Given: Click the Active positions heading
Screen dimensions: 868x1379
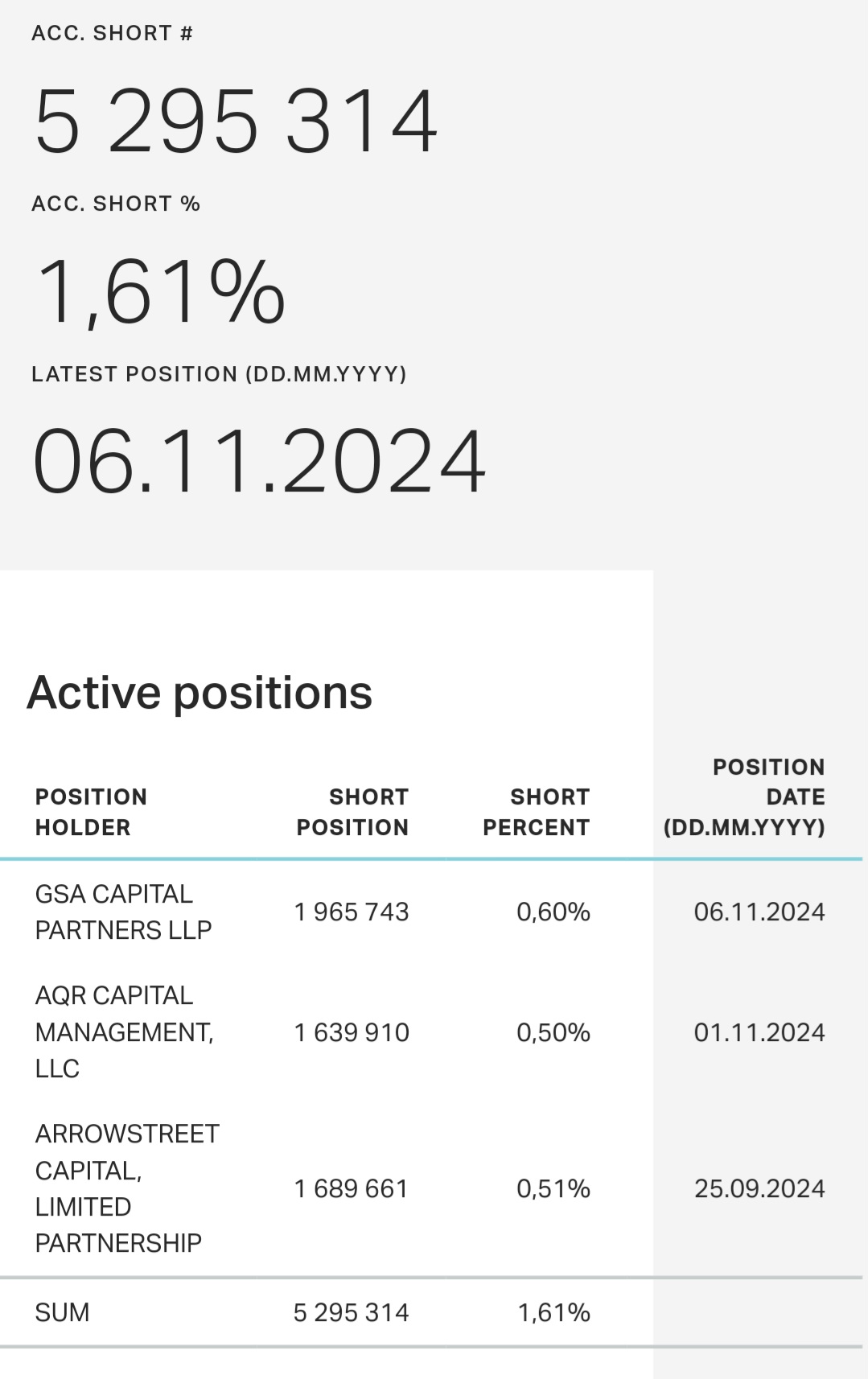Looking at the screenshot, I should click(200, 692).
